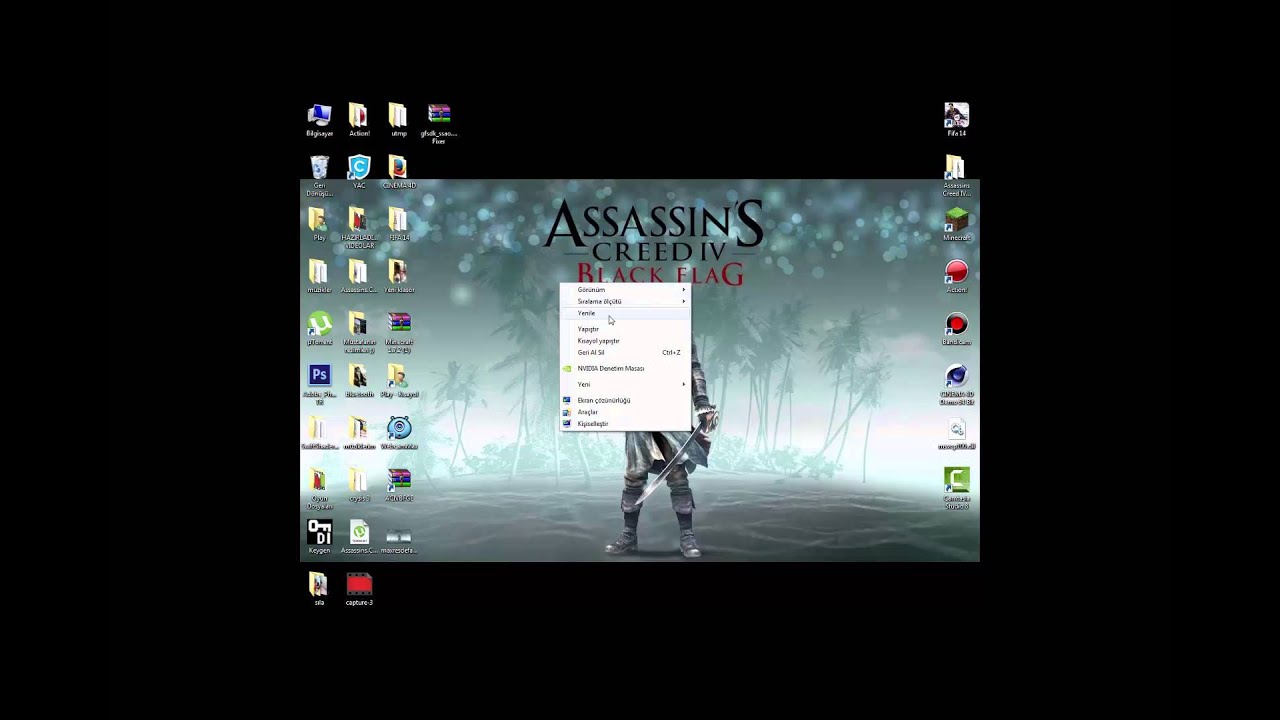Launch the round webcam application icon
The image size is (1280, 720).
tap(399, 433)
